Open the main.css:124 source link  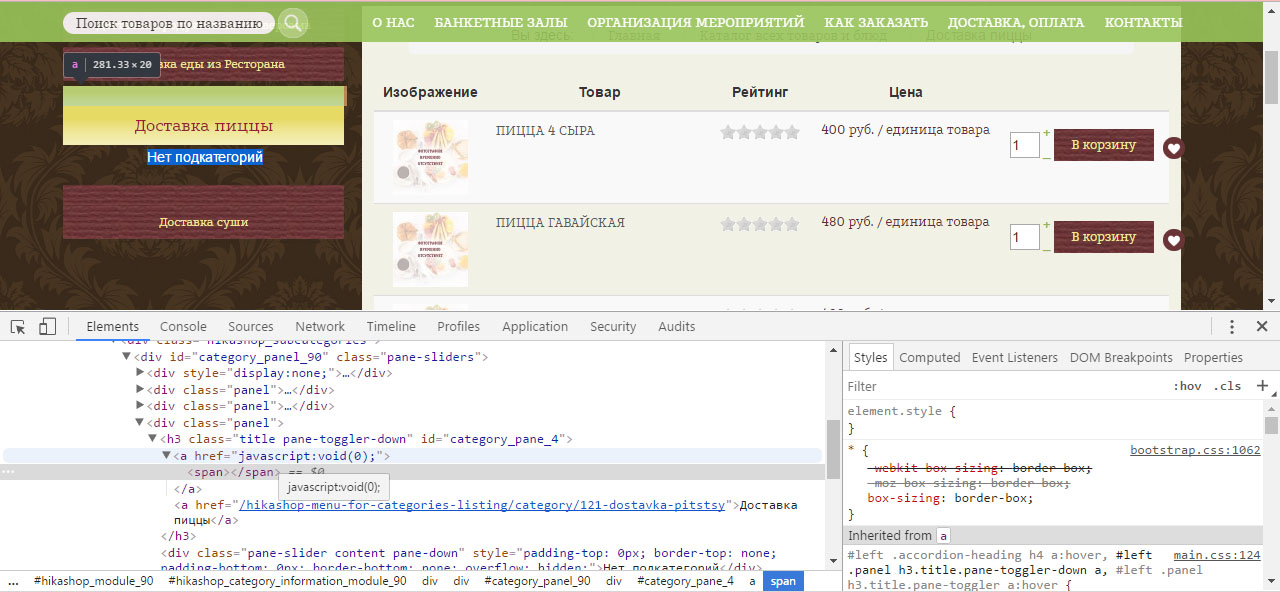coord(1217,555)
